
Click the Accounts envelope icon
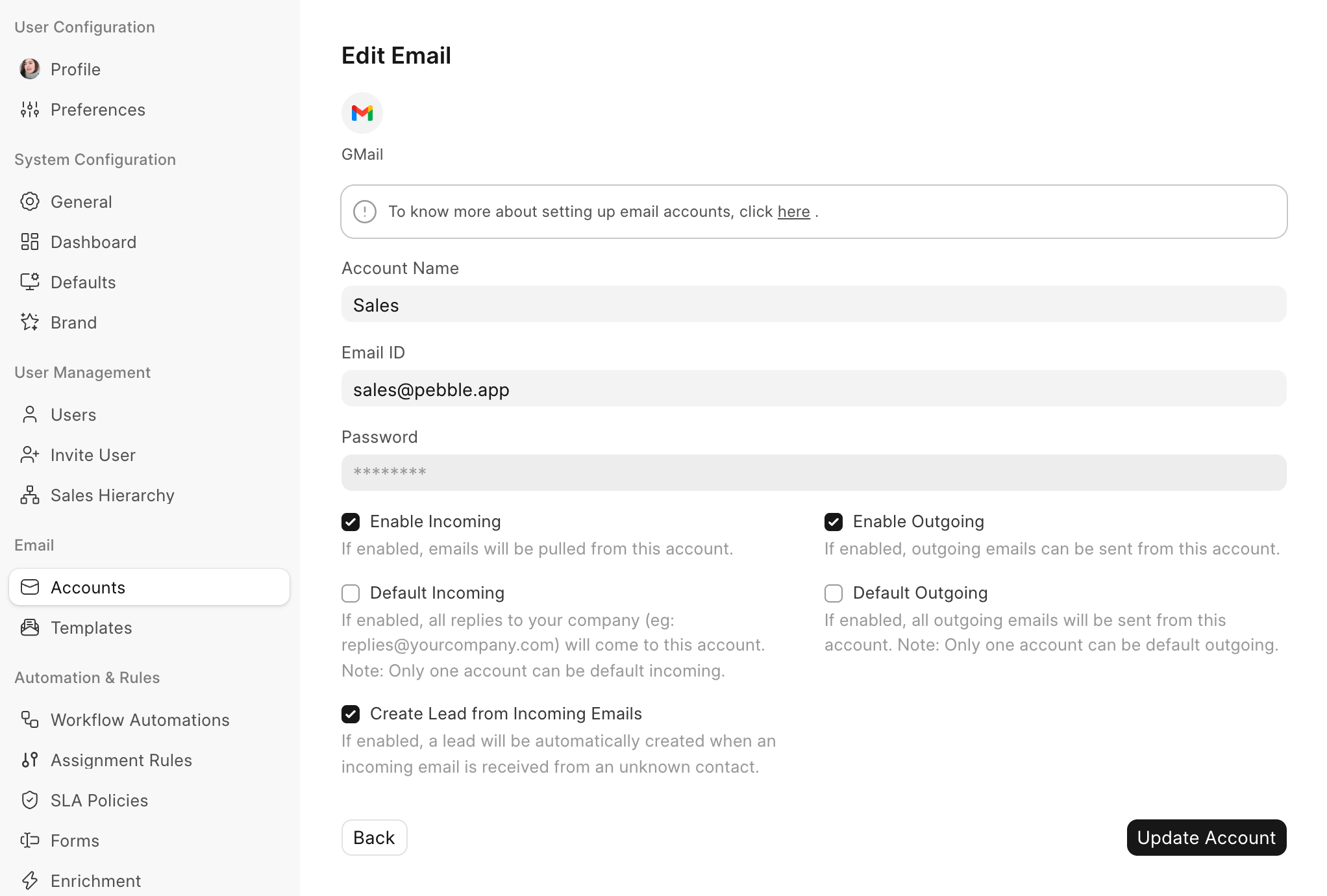tap(30, 587)
